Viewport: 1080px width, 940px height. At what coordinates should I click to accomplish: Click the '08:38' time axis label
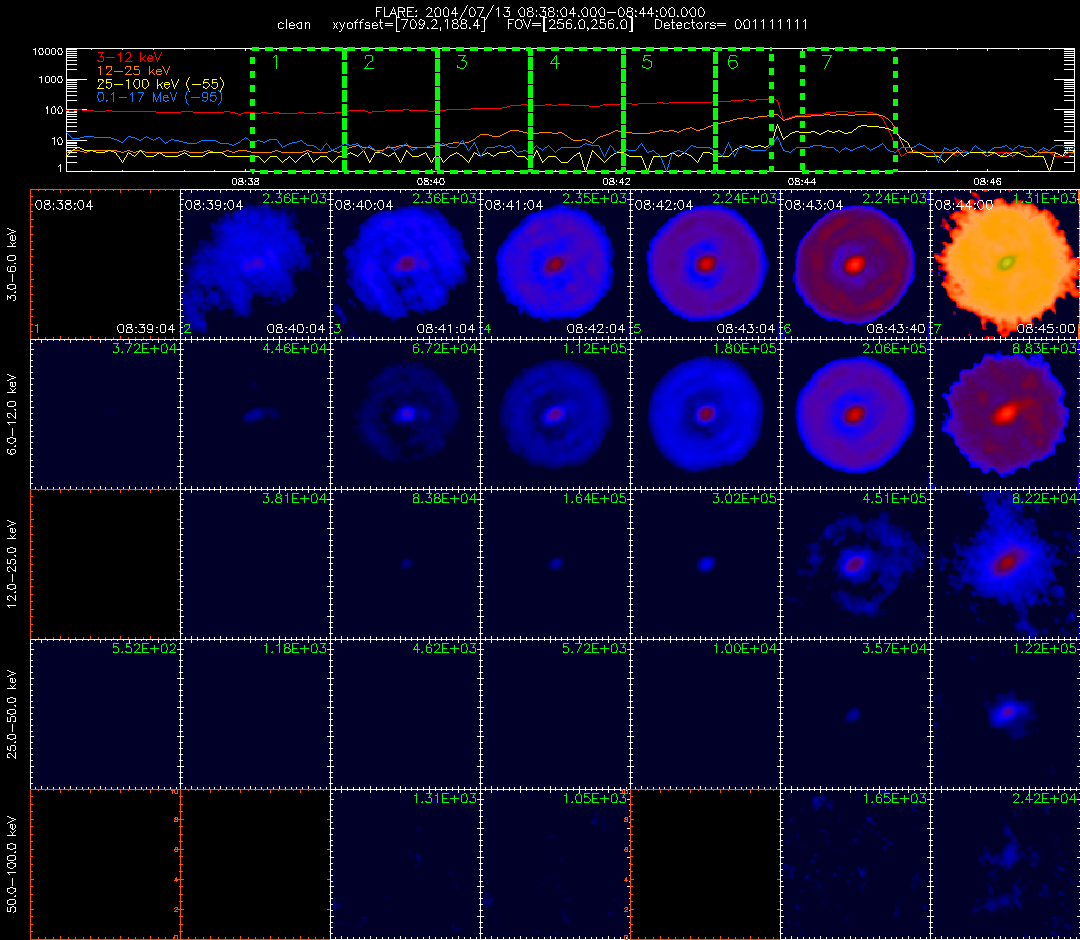point(245,181)
